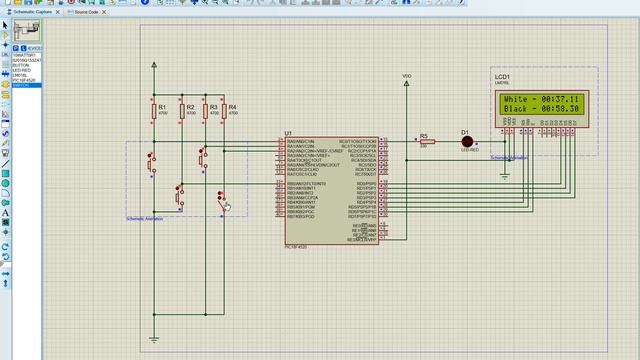Click the D1 LED-RED component
This screenshot has width=640, height=360.
[x=467, y=142]
